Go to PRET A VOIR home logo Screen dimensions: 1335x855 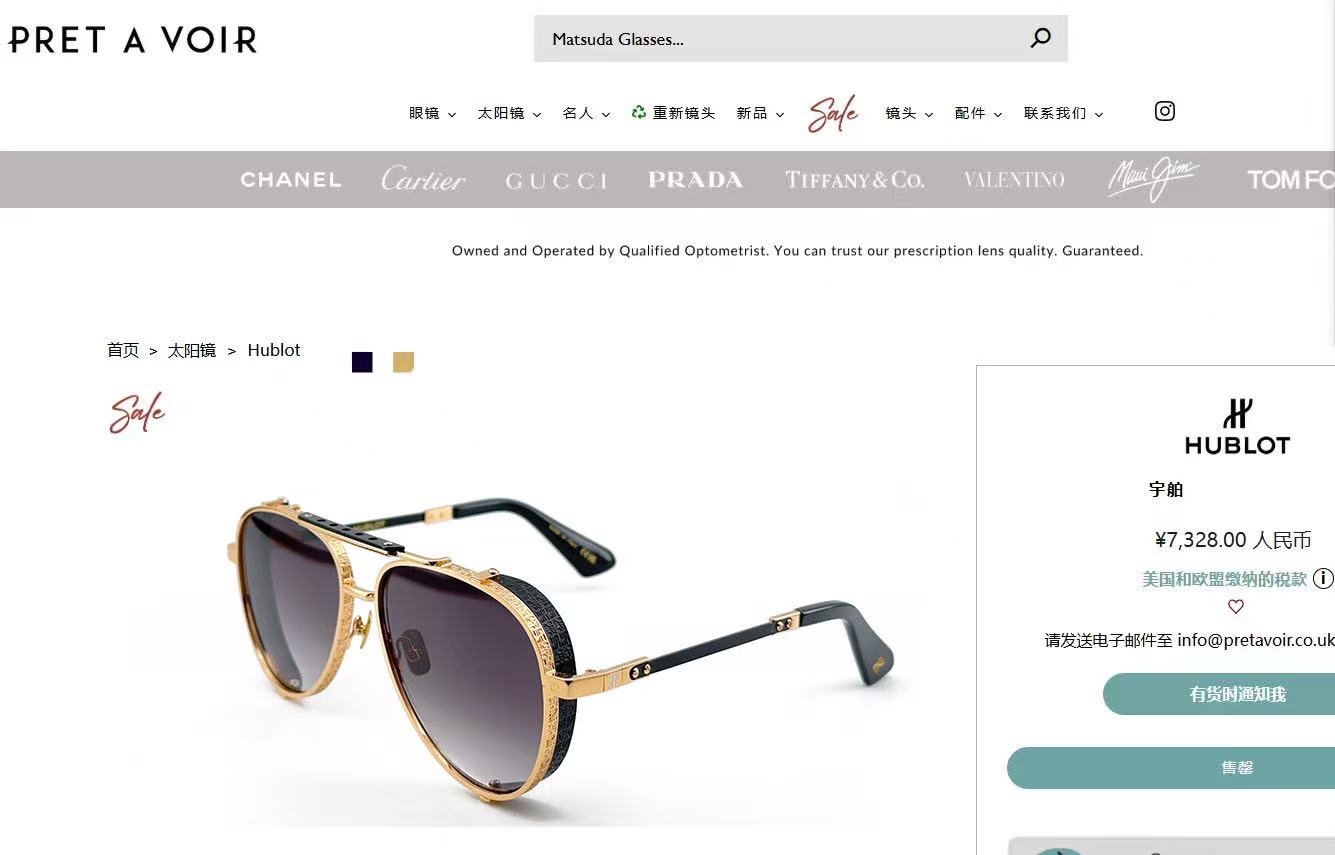(133, 40)
